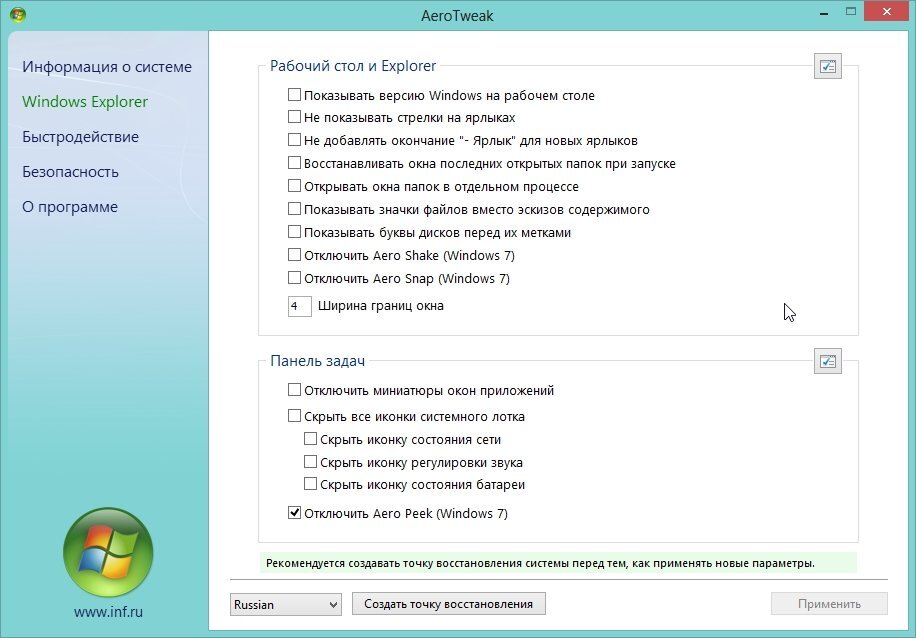The height and width of the screenshot is (638, 916).
Task: Close the AeroTweak window
Action: [x=887, y=11]
